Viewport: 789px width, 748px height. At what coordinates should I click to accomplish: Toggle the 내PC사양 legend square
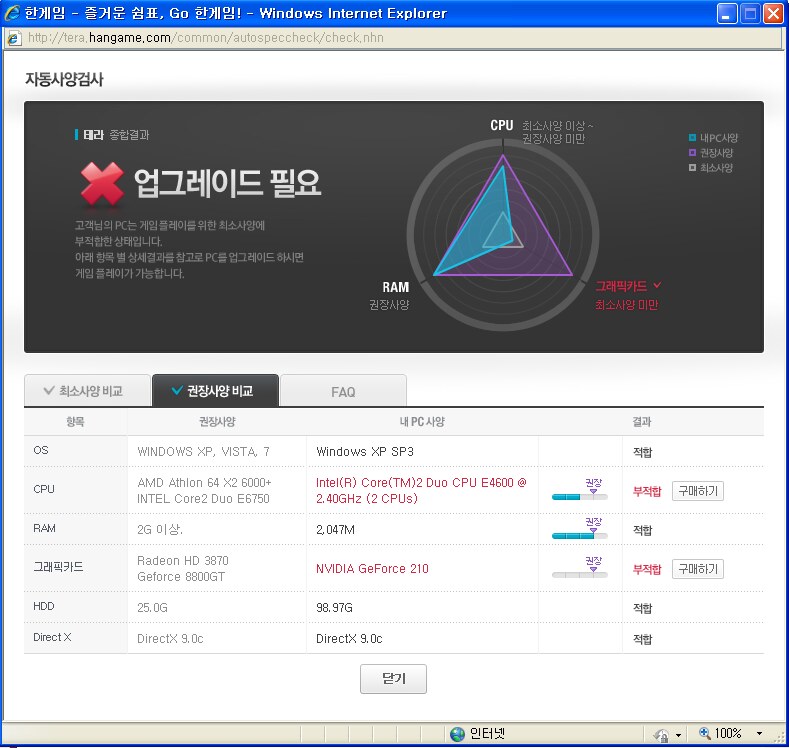click(692, 138)
